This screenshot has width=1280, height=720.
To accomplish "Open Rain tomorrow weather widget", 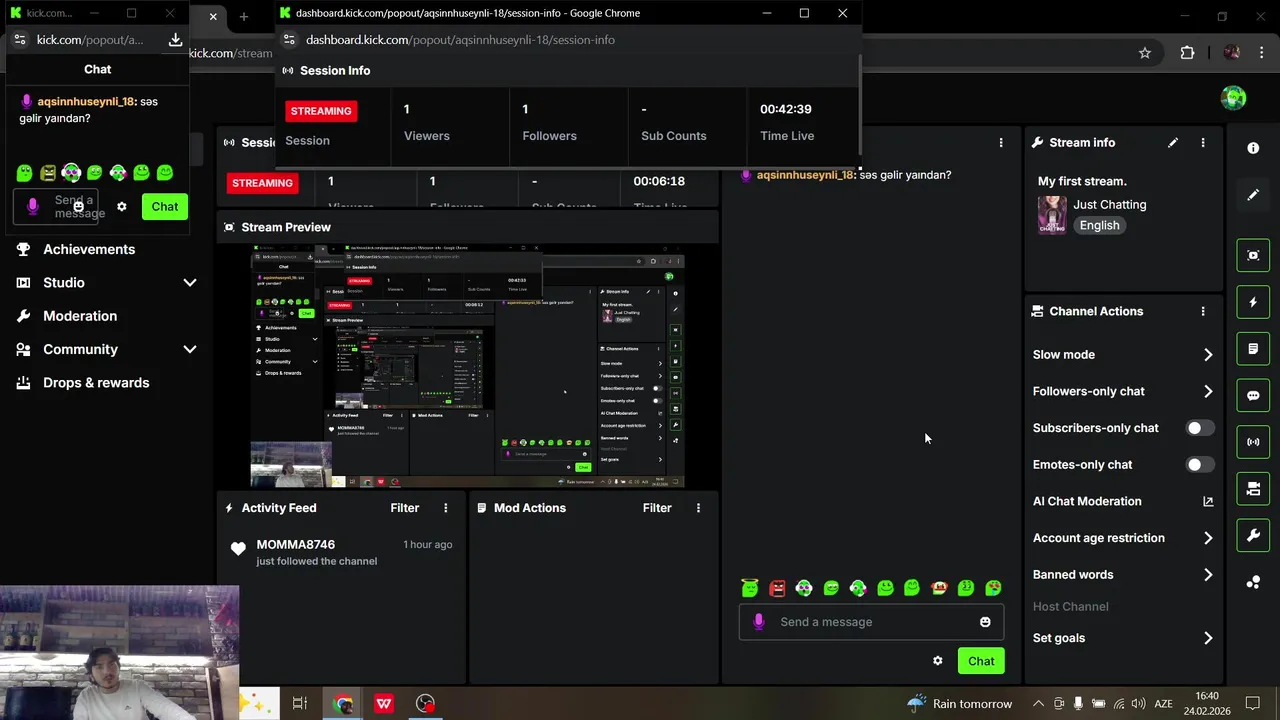I will 959,704.
